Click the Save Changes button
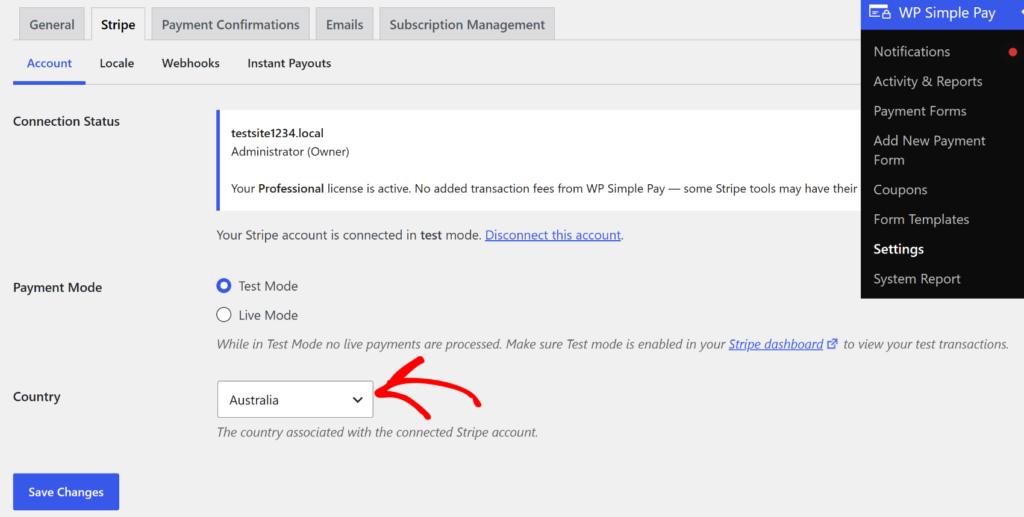The image size is (1024, 517). [66, 492]
